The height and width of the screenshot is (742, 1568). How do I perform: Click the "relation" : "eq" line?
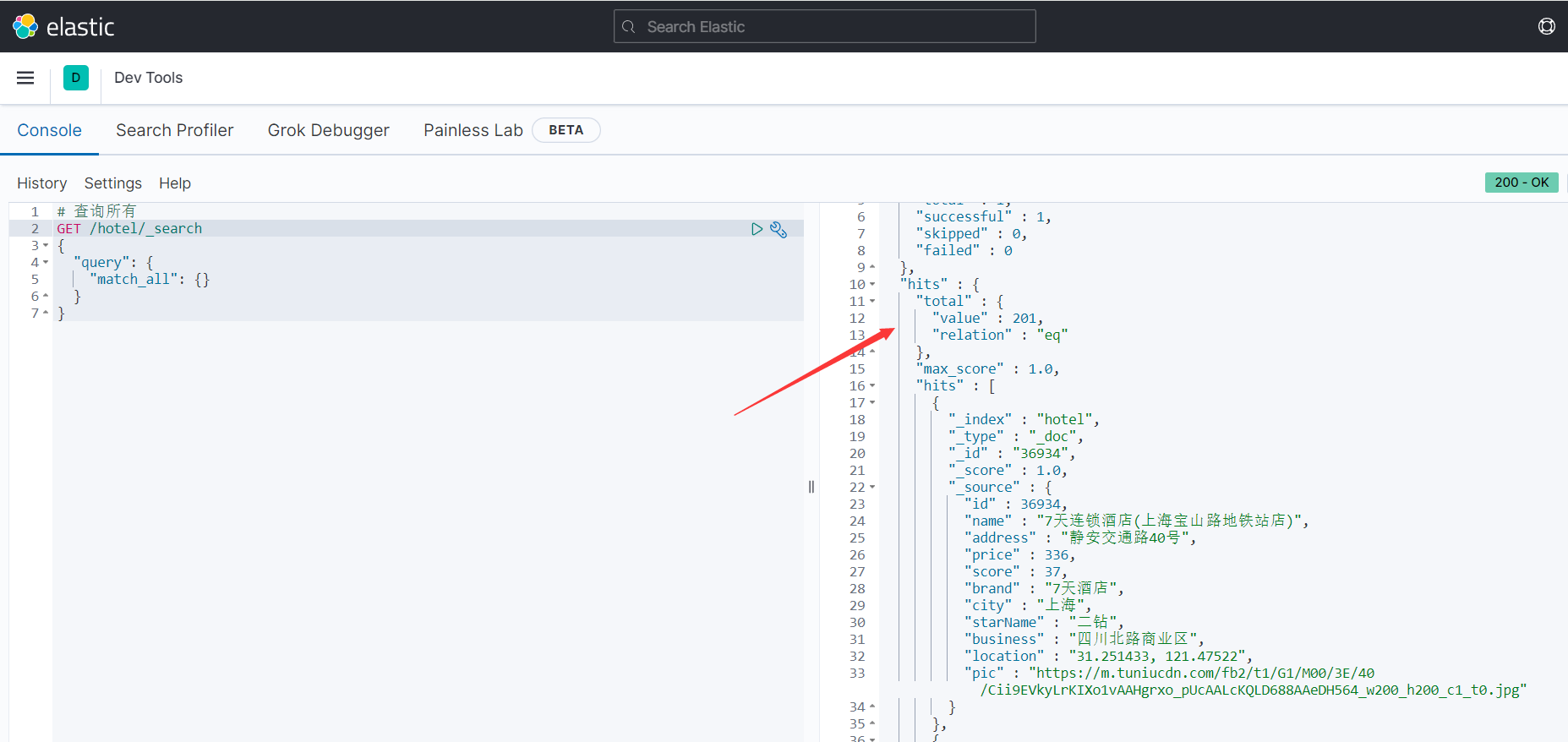(1000, 336)
